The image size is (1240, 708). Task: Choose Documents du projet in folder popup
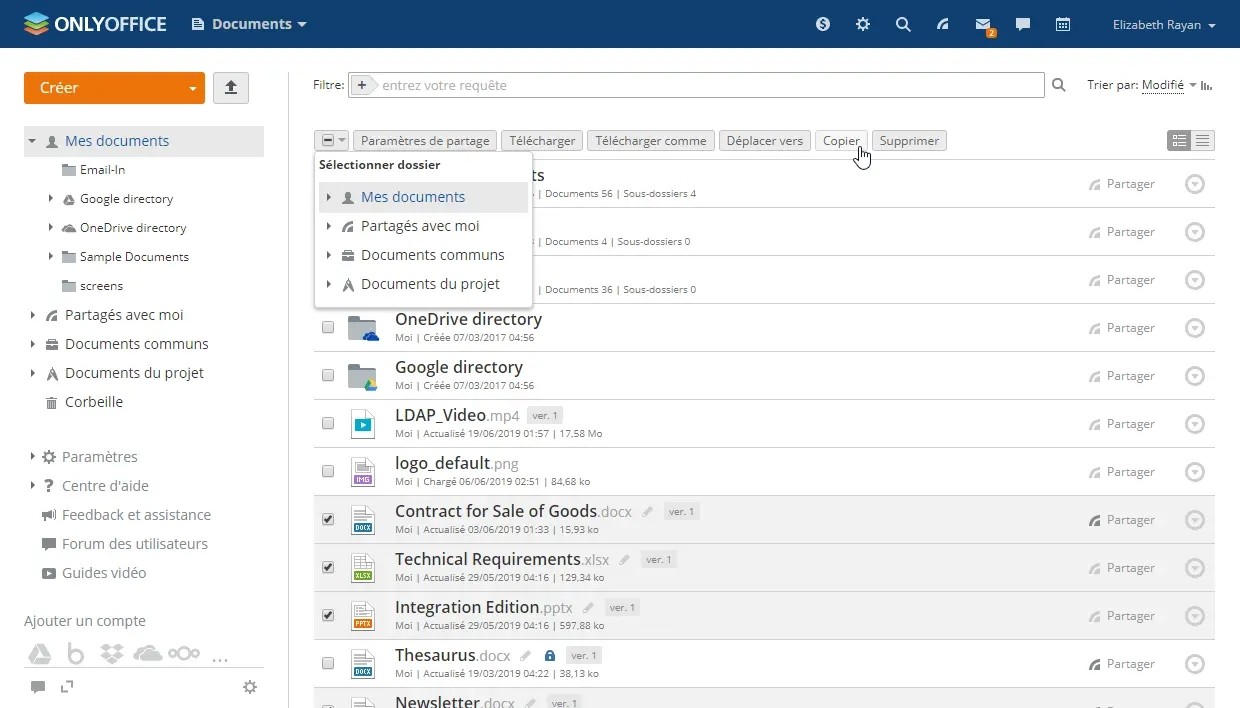point(430,284)
